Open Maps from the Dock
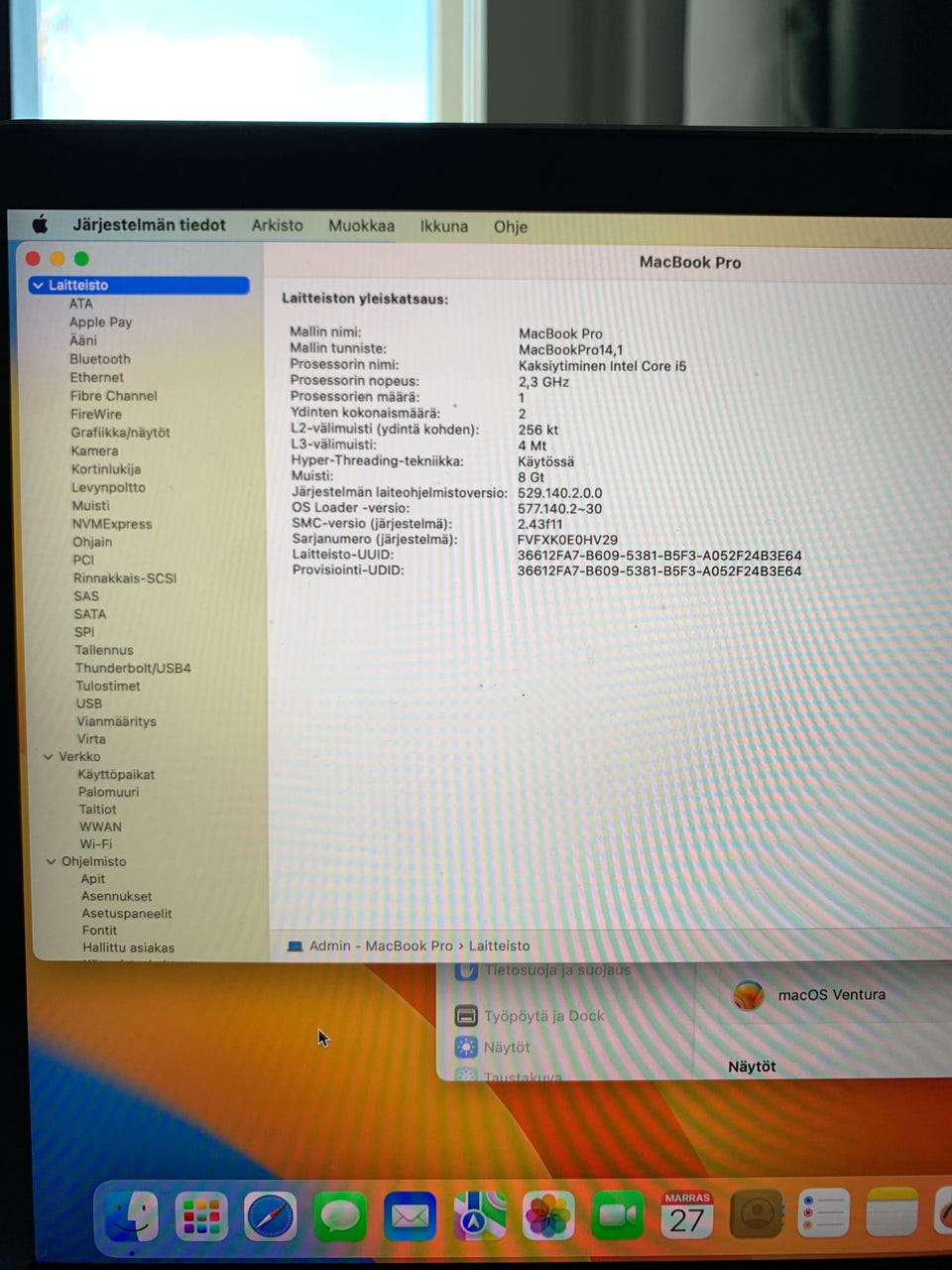The image size is (952, 1270). (x=479, y=1216)
